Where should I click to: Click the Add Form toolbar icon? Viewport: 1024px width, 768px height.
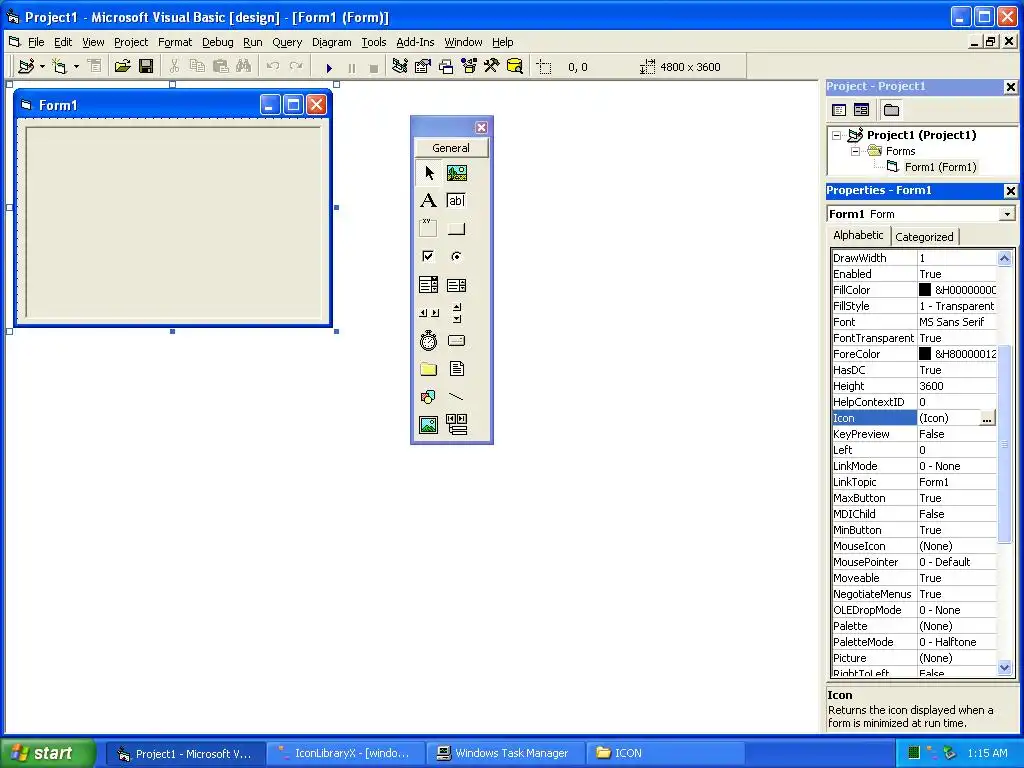click(59, 66)
